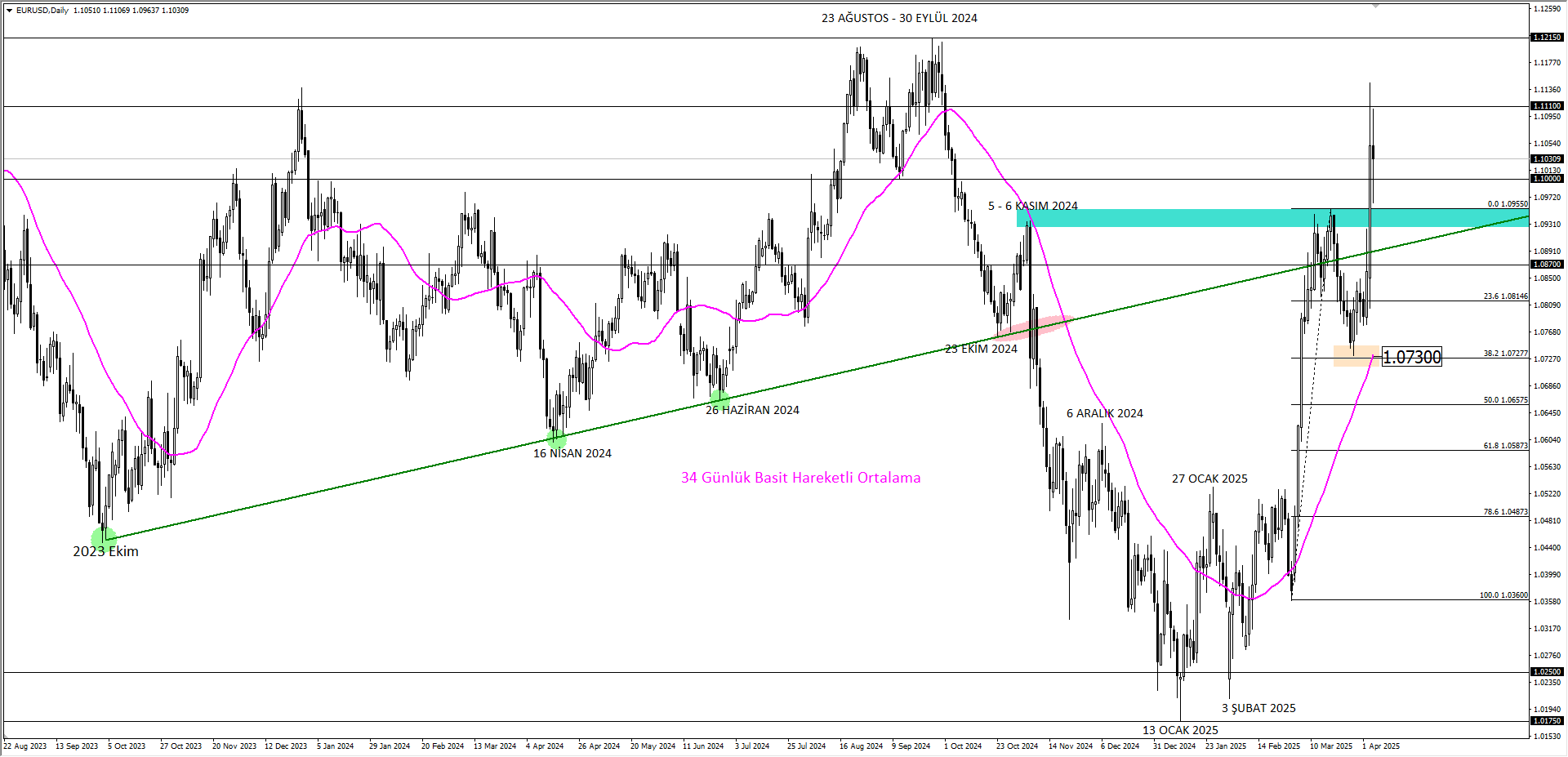
Task: Click the '23 Oct 2024' date on time axis
Action: [1017, 746]
